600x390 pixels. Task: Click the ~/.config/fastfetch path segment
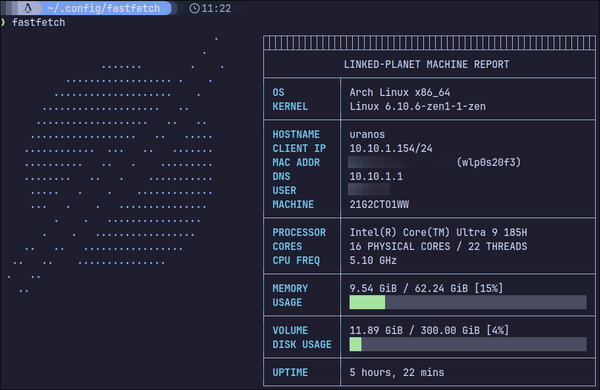(x=104, y=8)
